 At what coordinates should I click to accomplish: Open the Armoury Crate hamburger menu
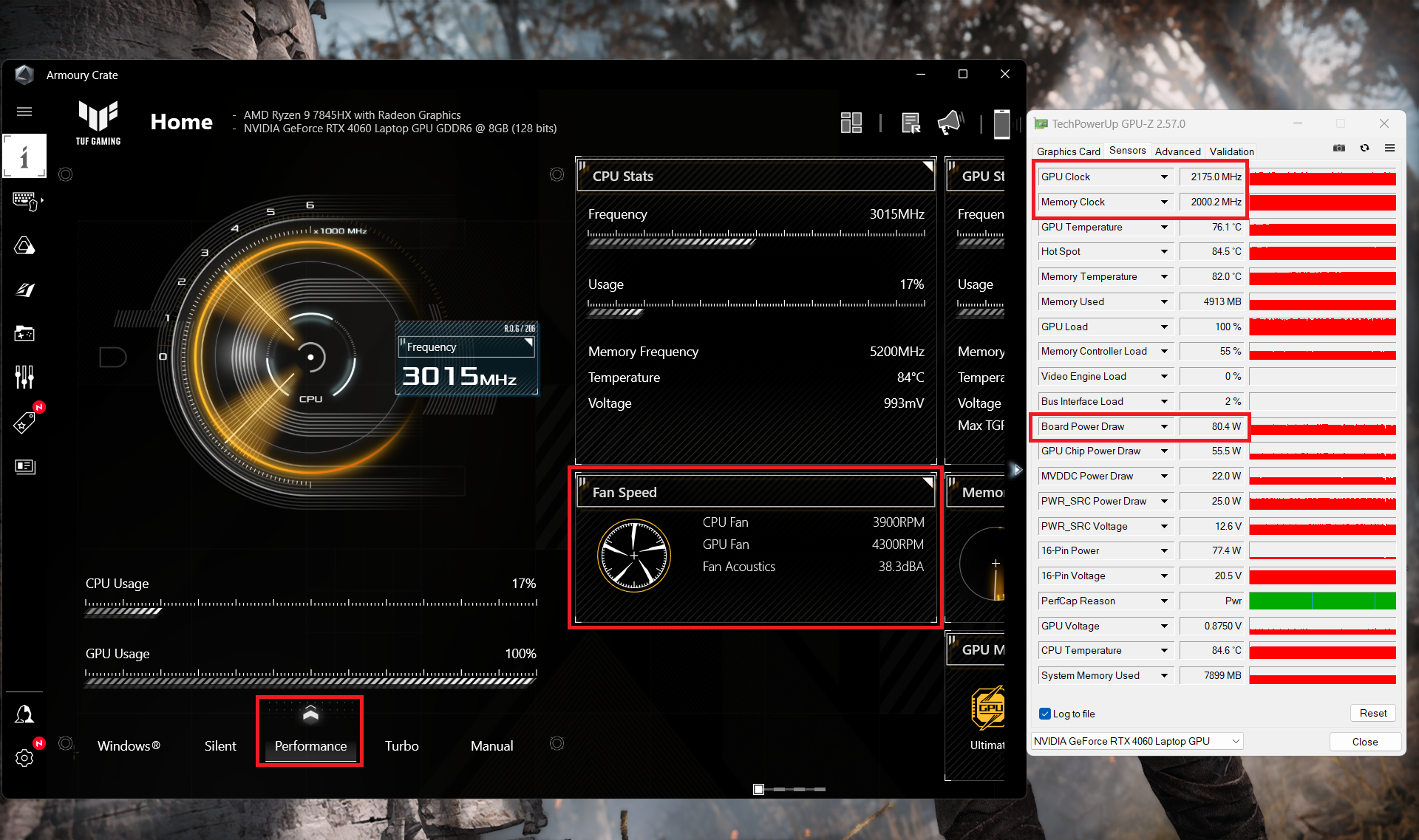pos(24,112)
